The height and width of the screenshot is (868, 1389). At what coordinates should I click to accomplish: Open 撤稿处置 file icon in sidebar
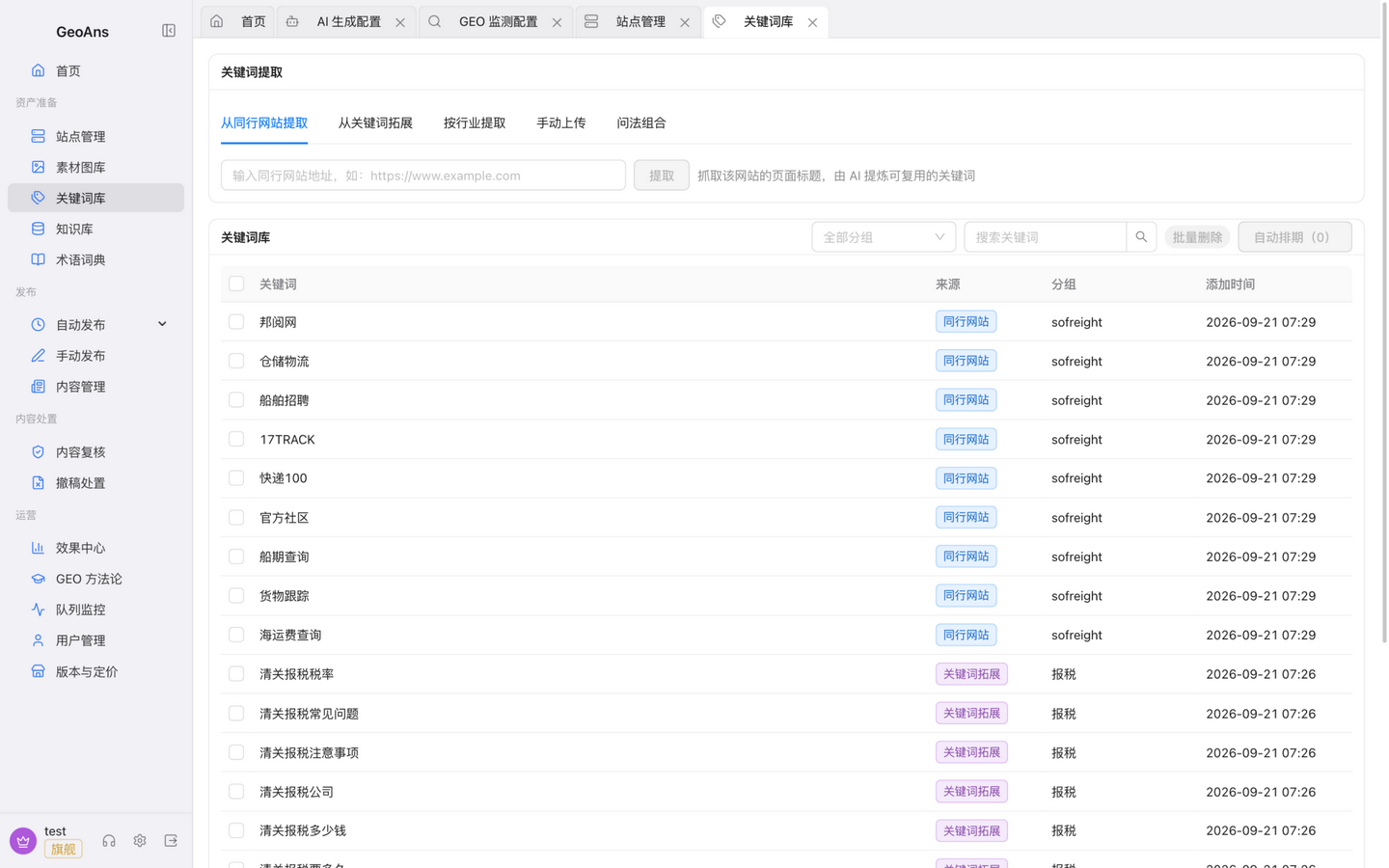pyautogui.click(x=38, y=483)
